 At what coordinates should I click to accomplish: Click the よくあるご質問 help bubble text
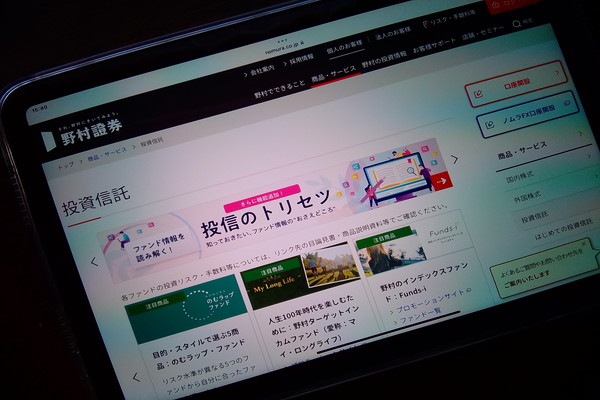coord(543,270)
